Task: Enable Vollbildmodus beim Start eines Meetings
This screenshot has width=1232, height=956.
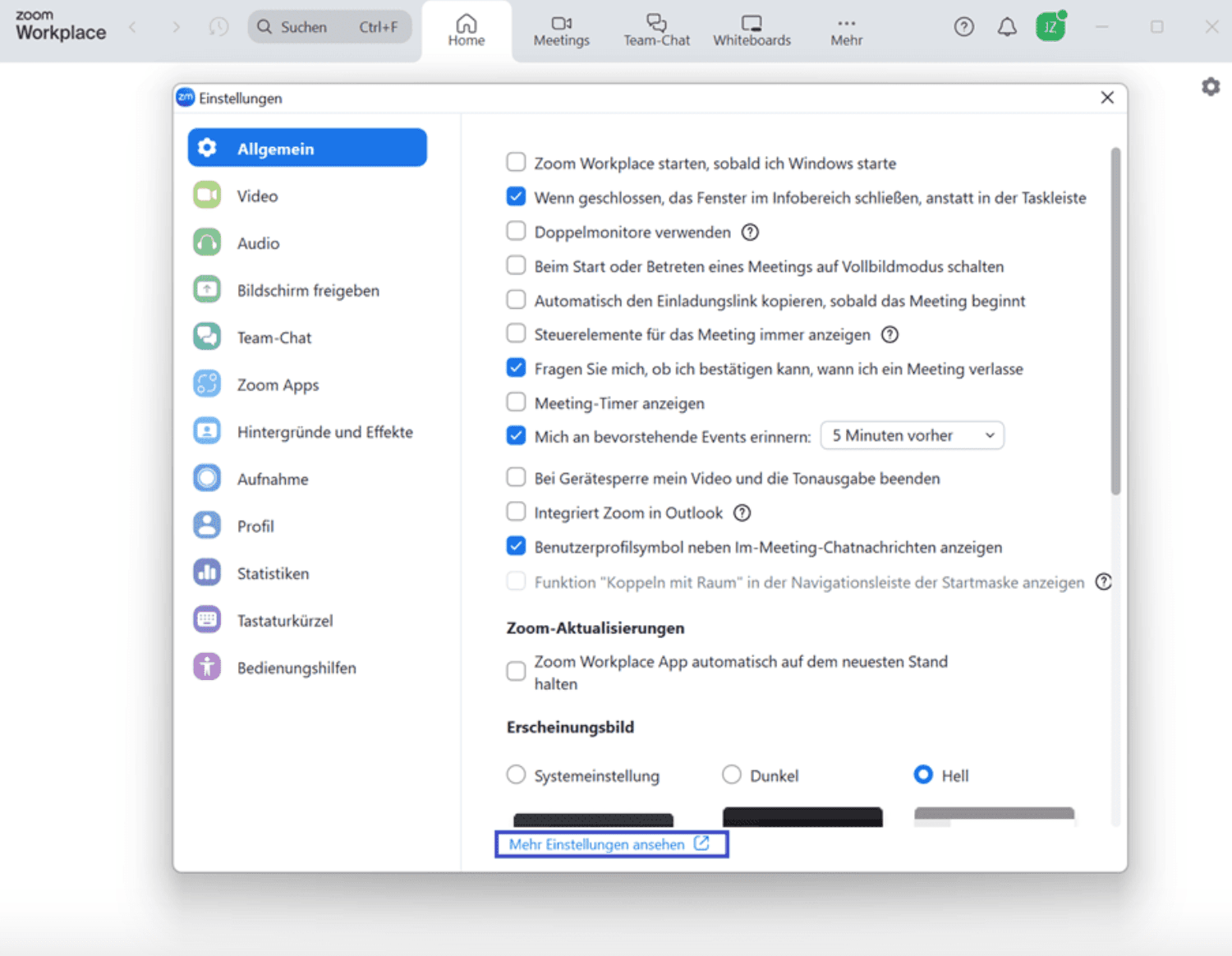Action: pos(516,265)
